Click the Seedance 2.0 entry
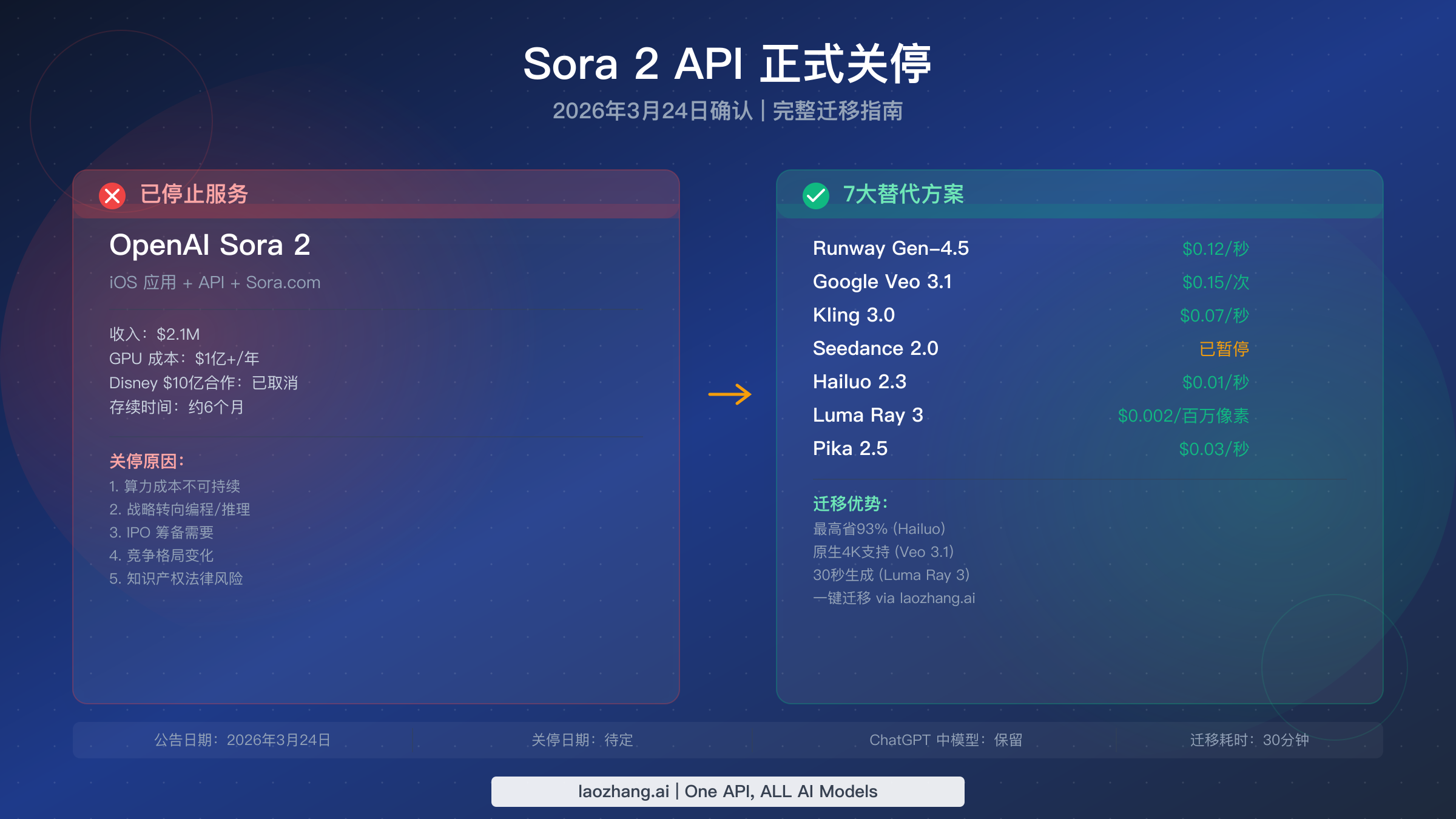 (x=875, y=348)
